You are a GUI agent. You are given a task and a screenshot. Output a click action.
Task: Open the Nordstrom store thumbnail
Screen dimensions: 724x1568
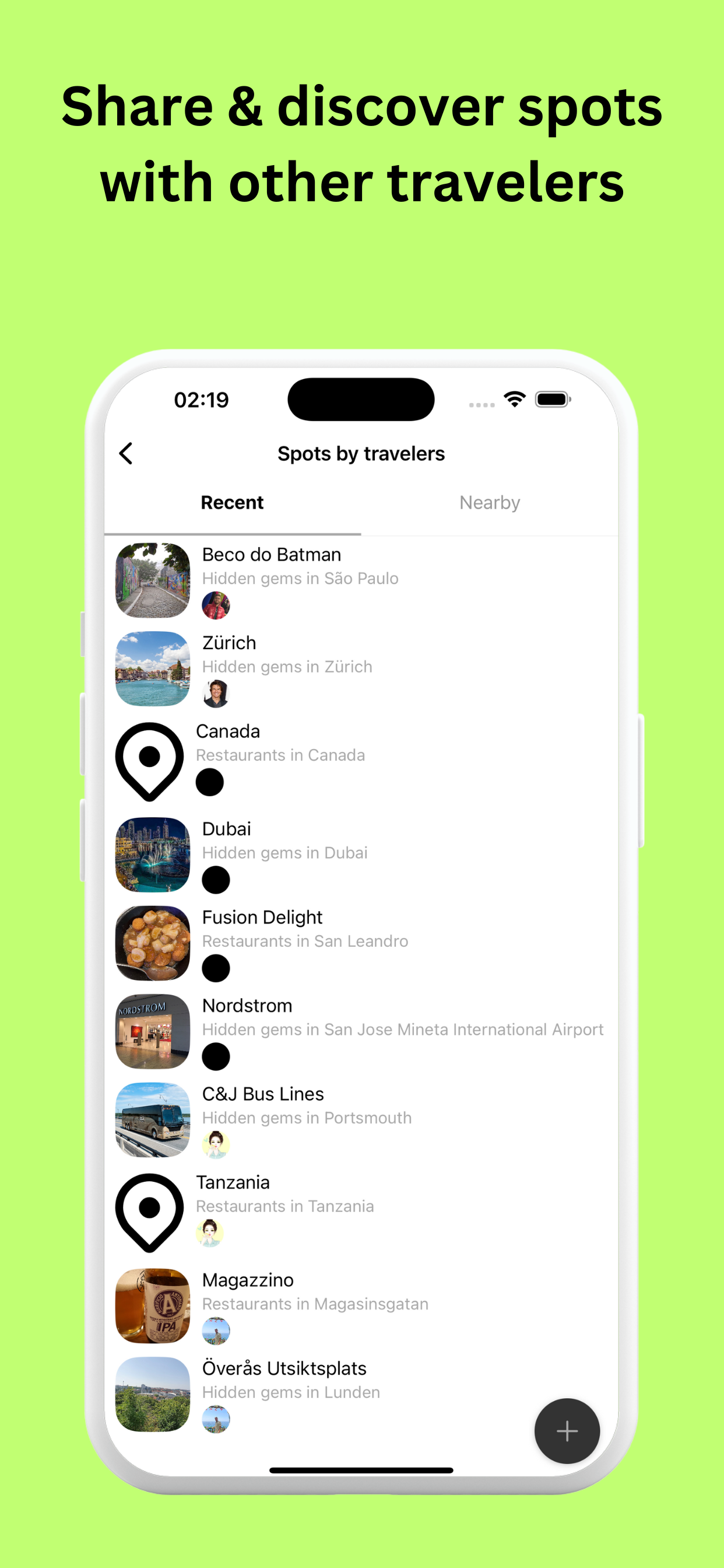tap(153, 1031)
